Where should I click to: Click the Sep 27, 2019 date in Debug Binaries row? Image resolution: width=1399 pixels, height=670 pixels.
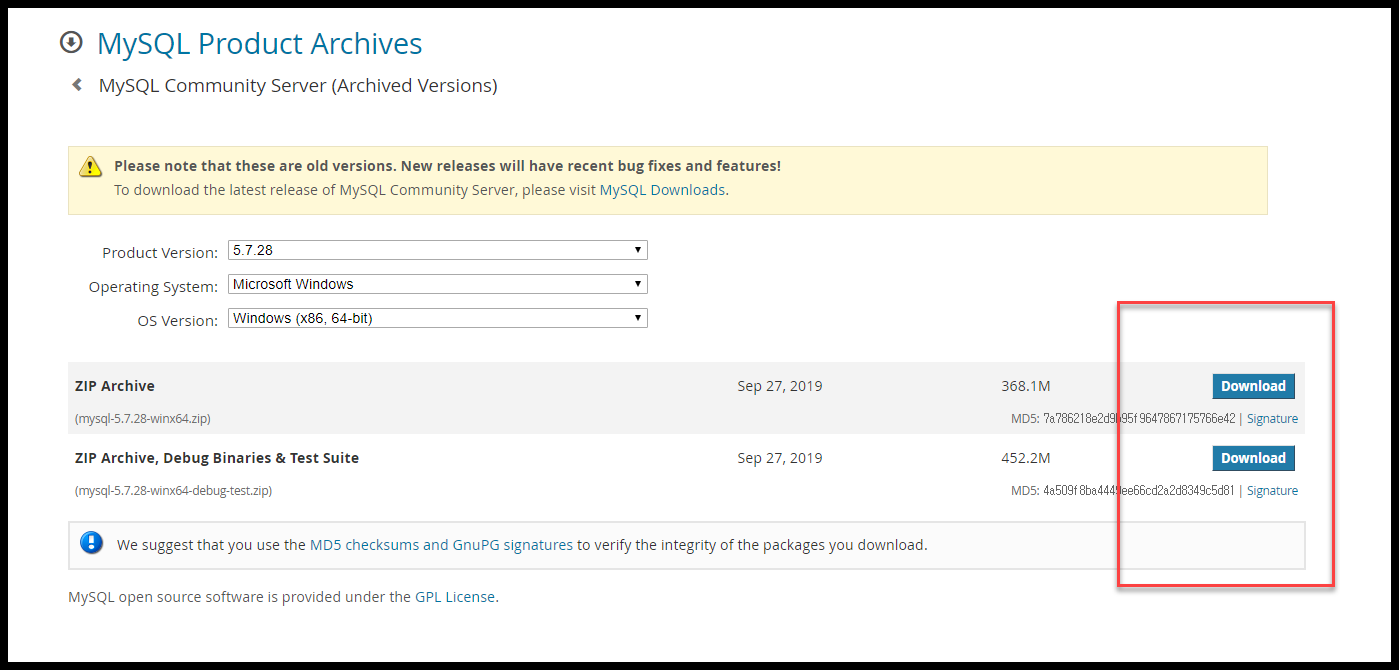[780, 458]
